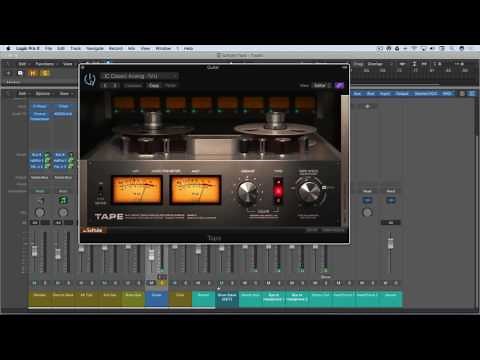Viewport: 480px width, 360px height.
Task: Open the Navigate menu
Action: [x=95, y=48]
